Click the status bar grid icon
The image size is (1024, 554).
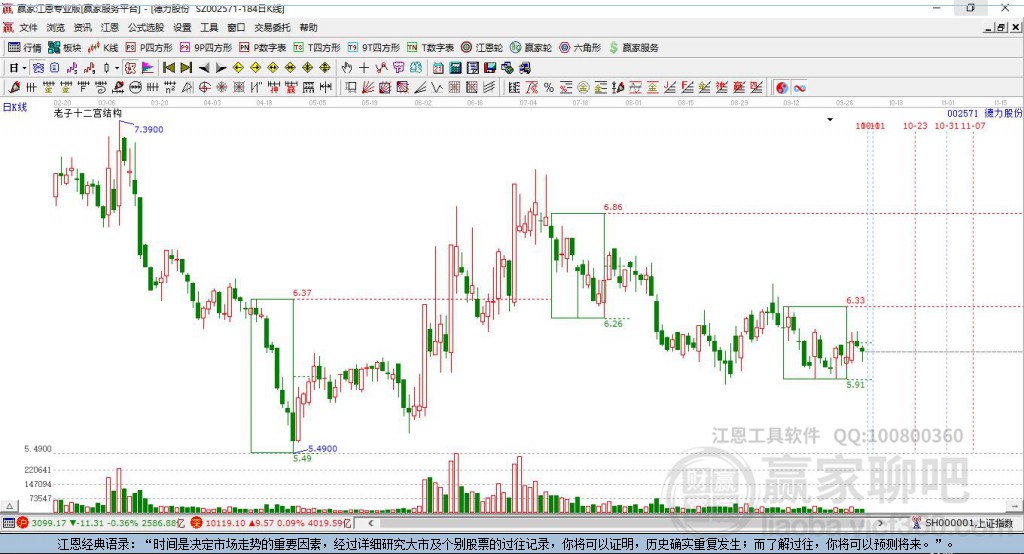8,523
